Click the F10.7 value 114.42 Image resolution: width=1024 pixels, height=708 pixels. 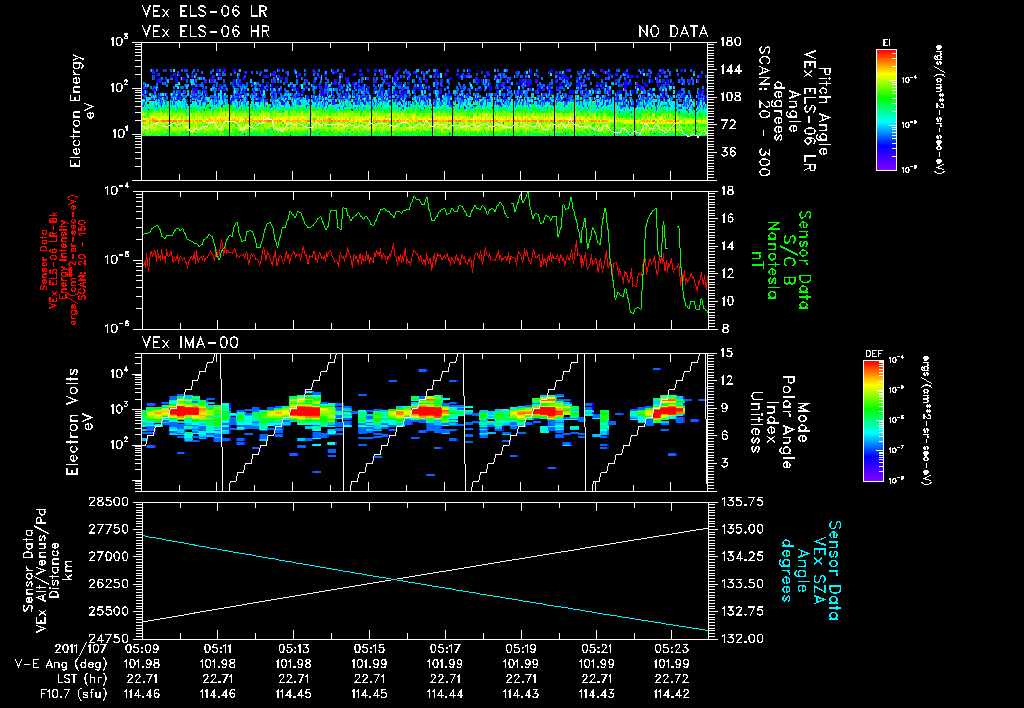tap(672, 694)
